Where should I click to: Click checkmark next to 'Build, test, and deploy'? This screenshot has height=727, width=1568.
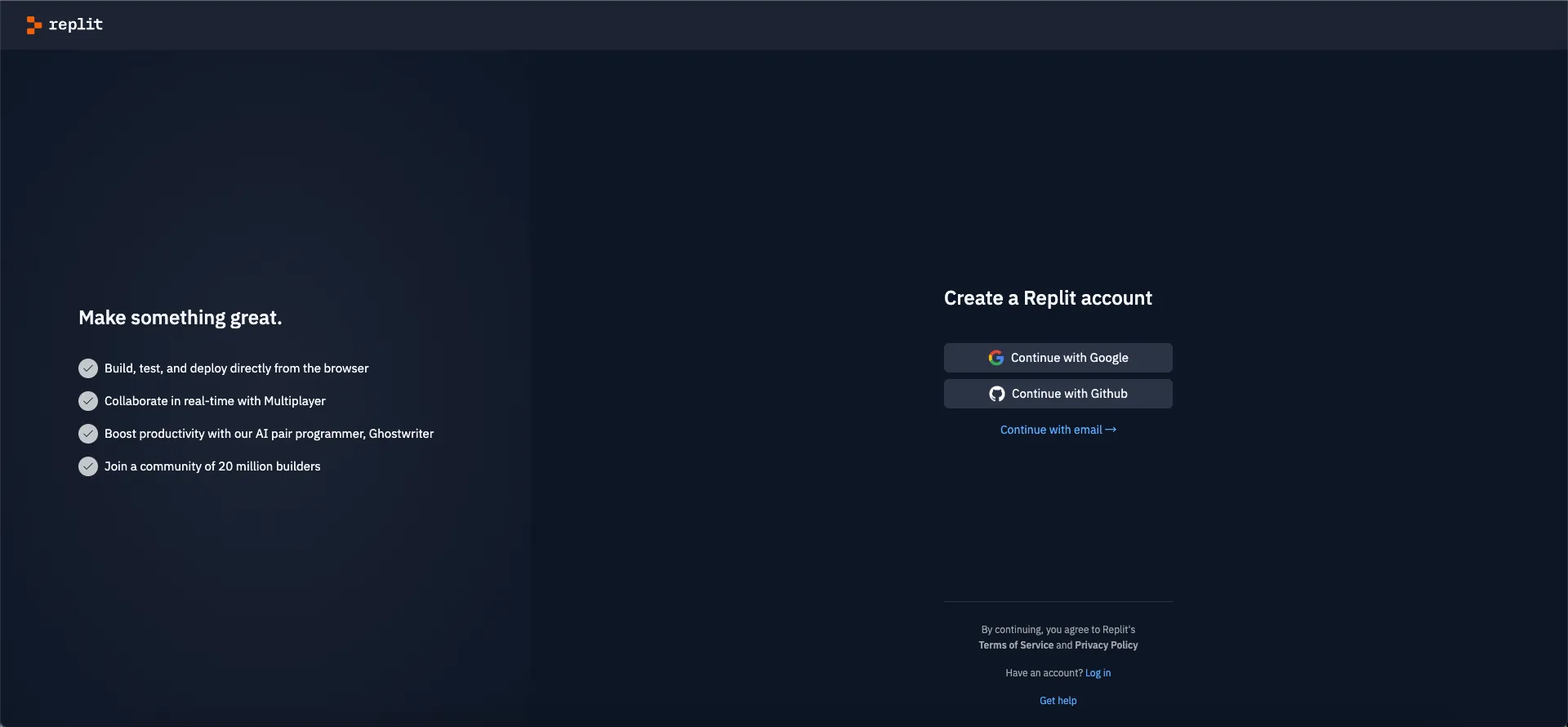pos(88,368)
